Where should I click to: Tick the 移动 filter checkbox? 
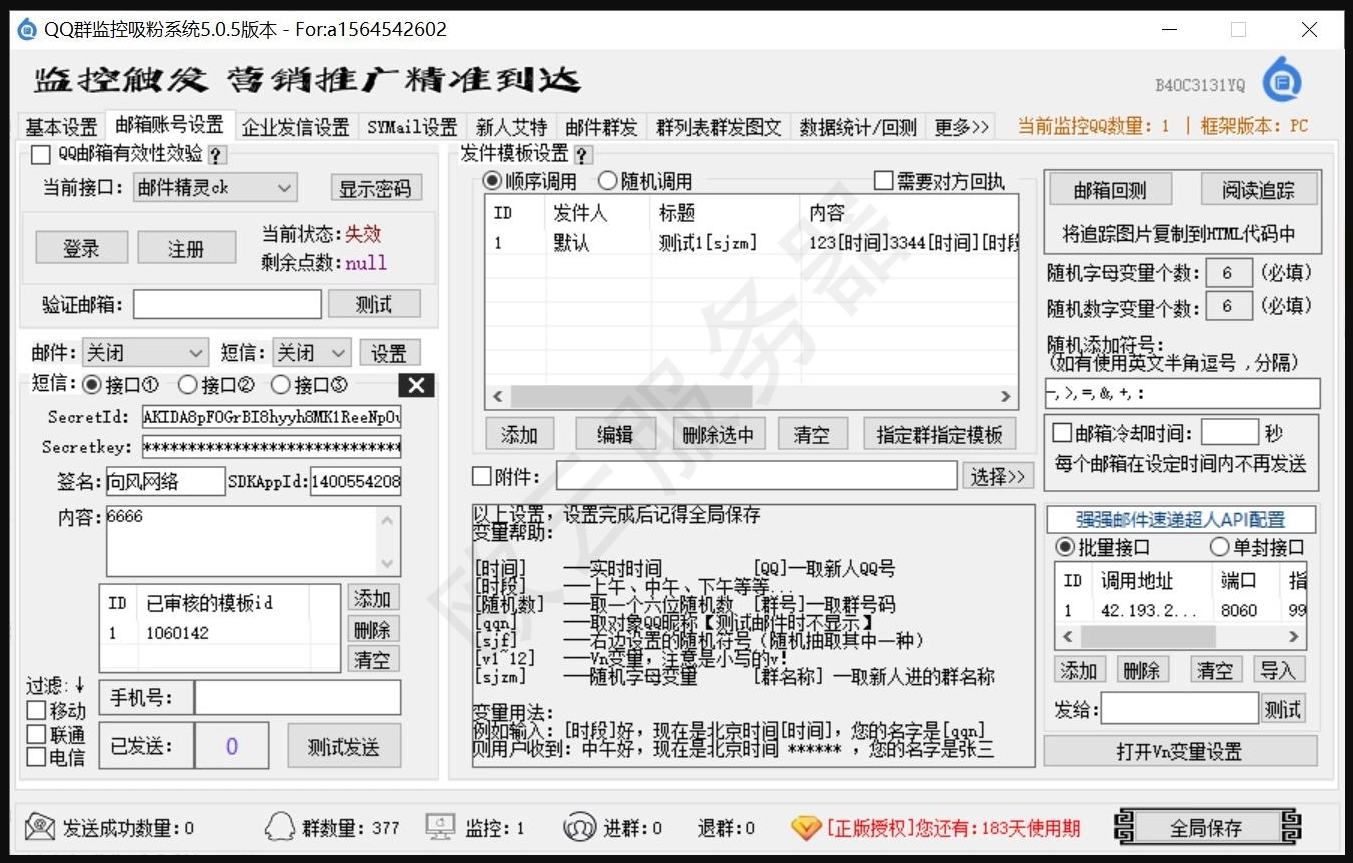coord(36,711)
